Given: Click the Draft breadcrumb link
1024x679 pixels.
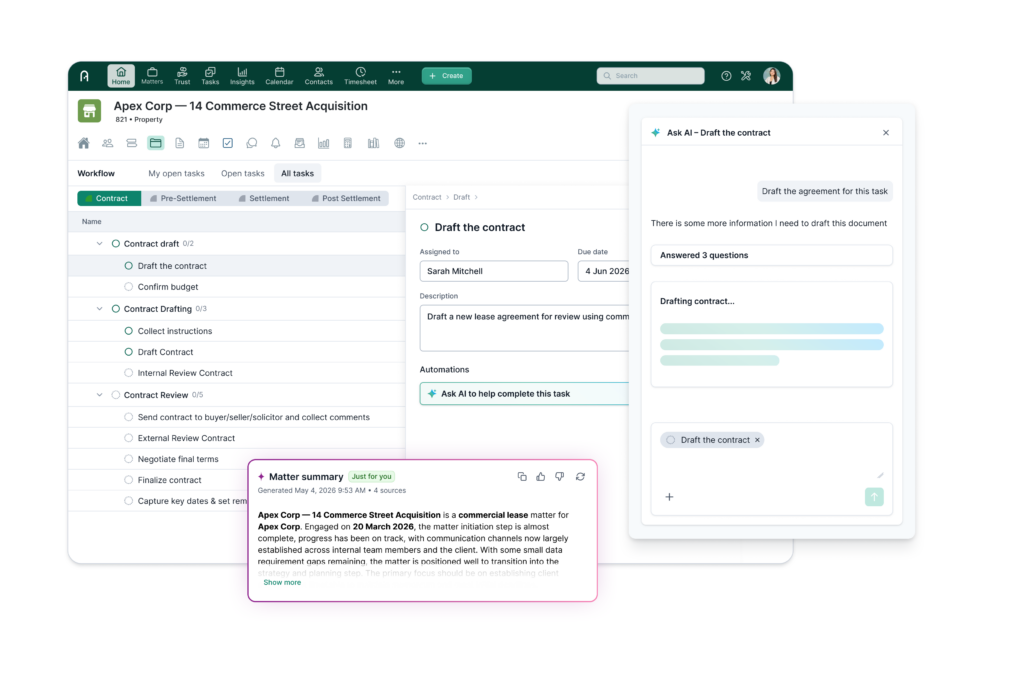Looking at the screenshot, I should tap(462, 197).
